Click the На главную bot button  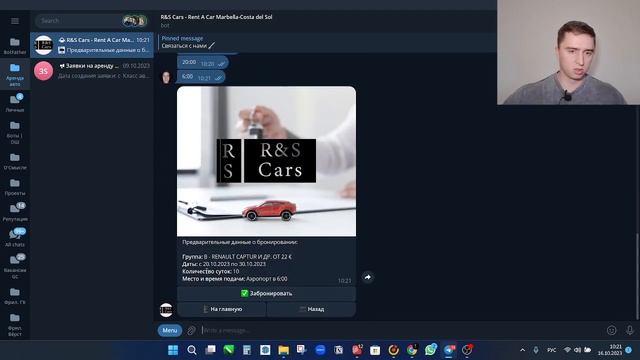click(222, 309)
